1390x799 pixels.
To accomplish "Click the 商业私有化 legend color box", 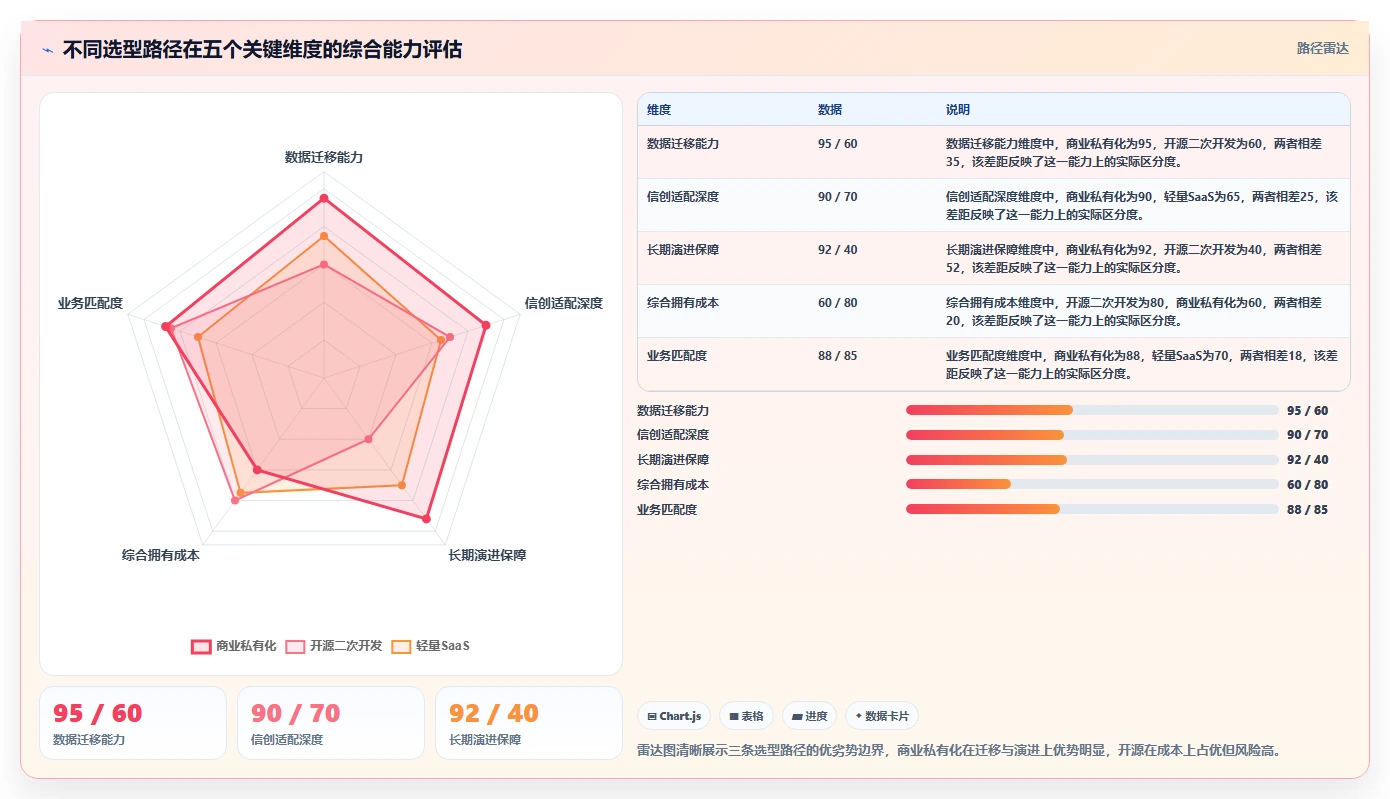I will tap(201, 646).
